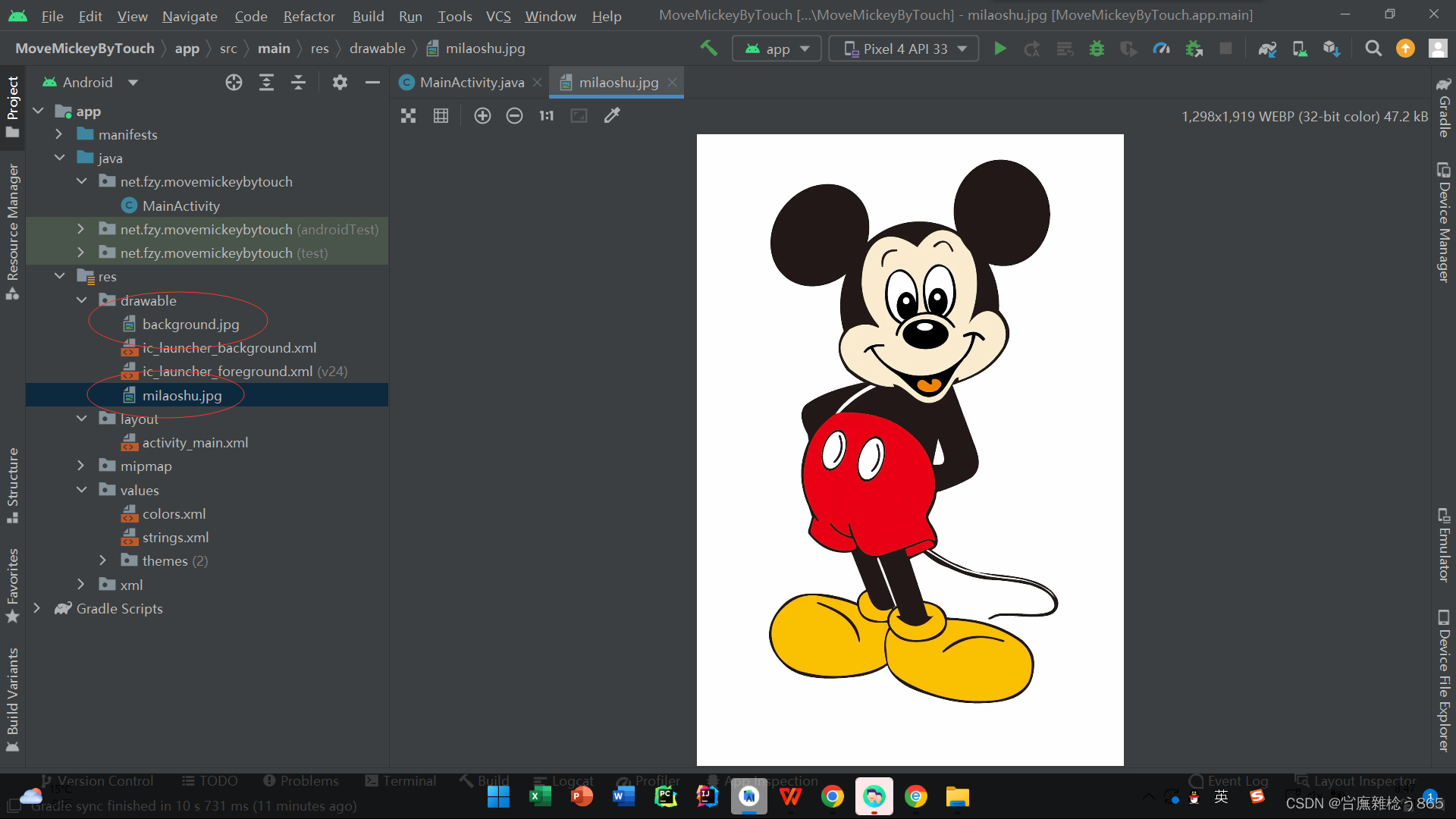Click Apply Changes and Restart Activity icon
Screen dimensions: 1456x819
click(1032, 49)
